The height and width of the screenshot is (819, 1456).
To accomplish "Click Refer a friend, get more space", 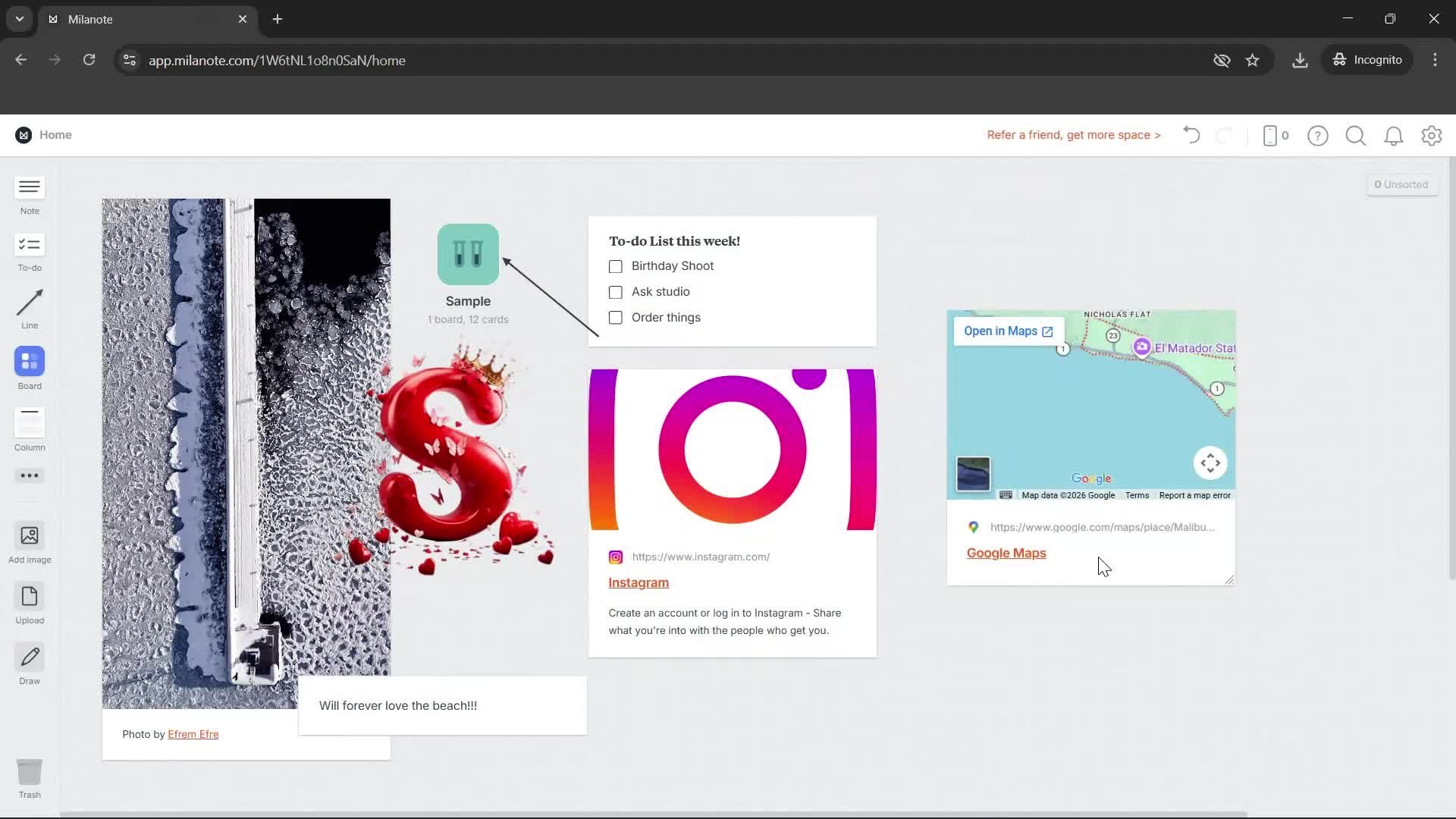I will tap(1072, 135).
